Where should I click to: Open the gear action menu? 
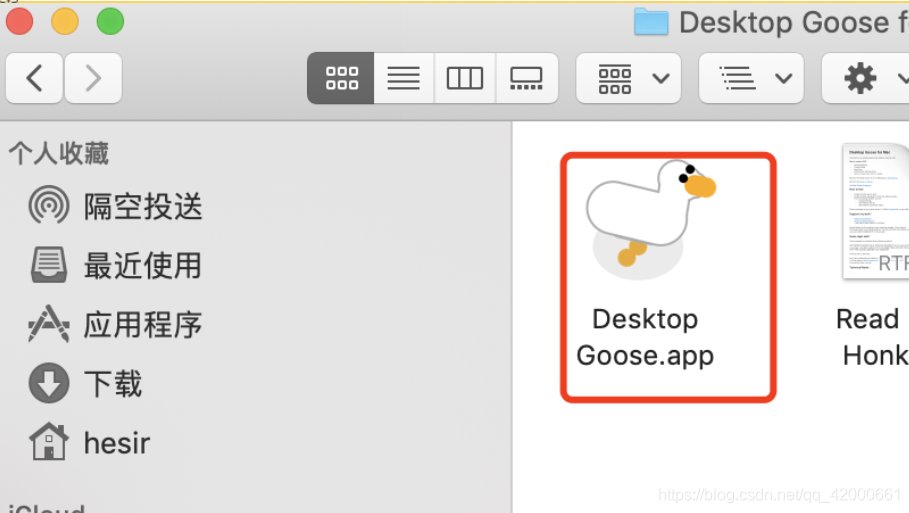click(866, 78)
